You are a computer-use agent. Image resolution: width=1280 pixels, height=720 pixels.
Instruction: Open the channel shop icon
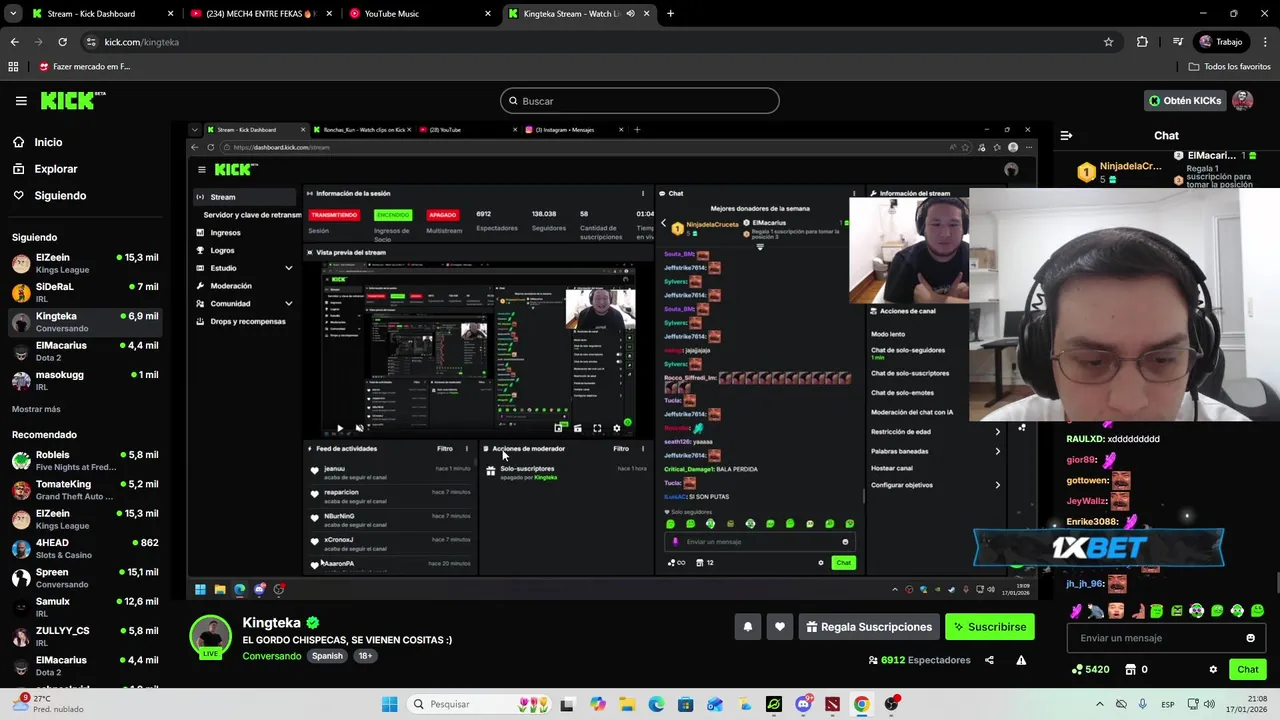pos(1130,669)
